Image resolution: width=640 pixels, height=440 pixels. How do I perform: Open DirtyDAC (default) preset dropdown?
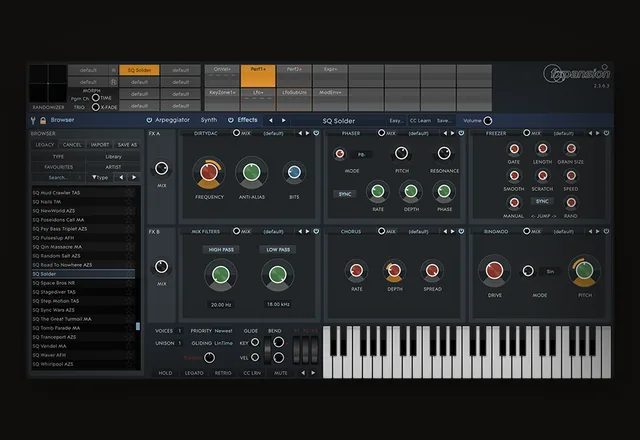coord(273,133)
